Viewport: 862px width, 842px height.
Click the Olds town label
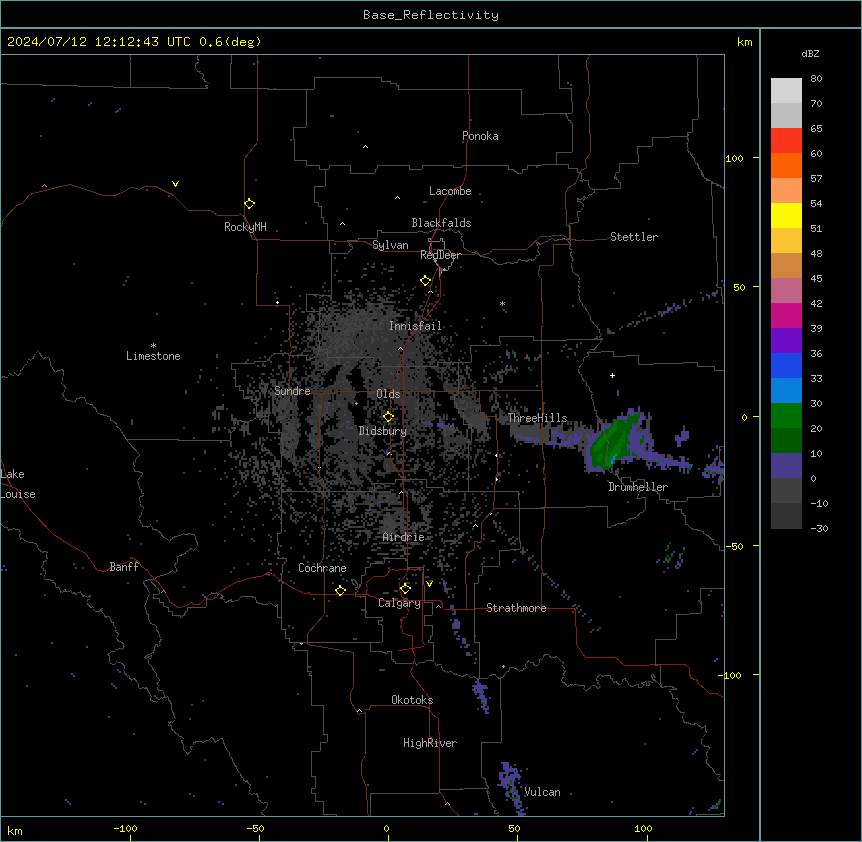pyautogui.click(x=388, y=394)
